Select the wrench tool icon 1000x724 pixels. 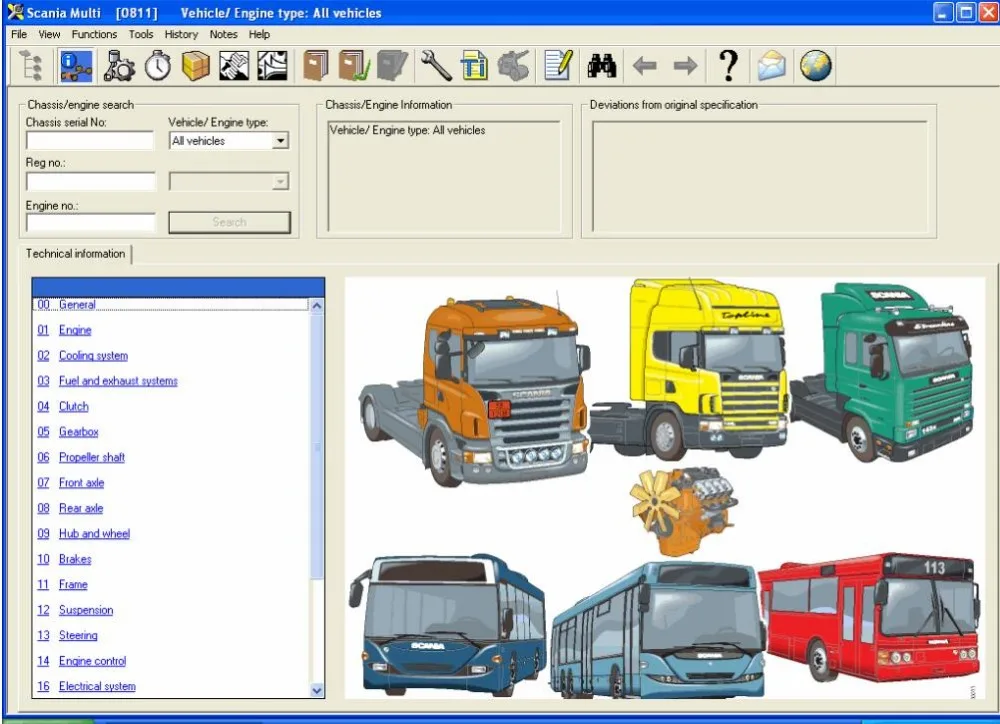tap(436, 66)
